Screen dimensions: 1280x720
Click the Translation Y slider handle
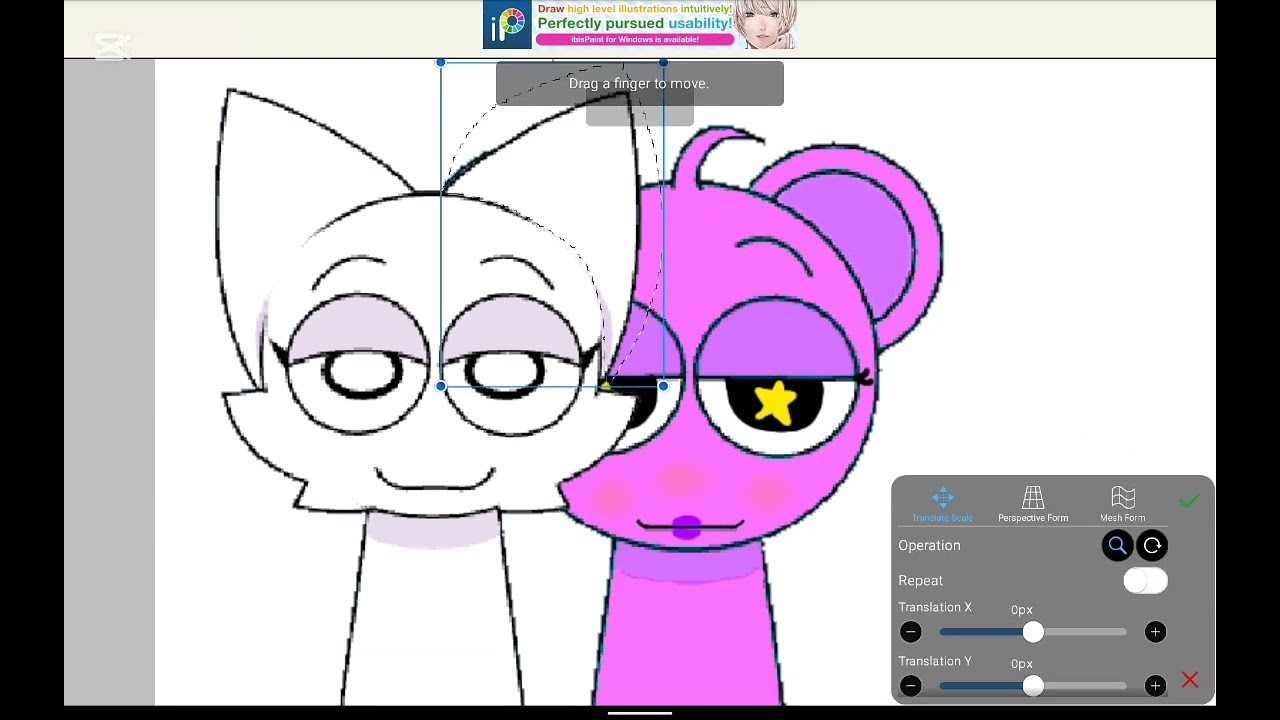tap(1033, 686)
